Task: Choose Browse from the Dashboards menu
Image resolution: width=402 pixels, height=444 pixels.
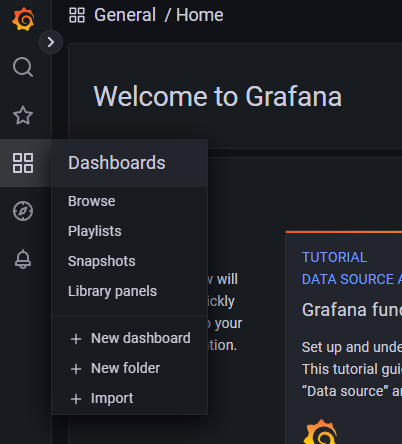Action: [x=92, y=201]
